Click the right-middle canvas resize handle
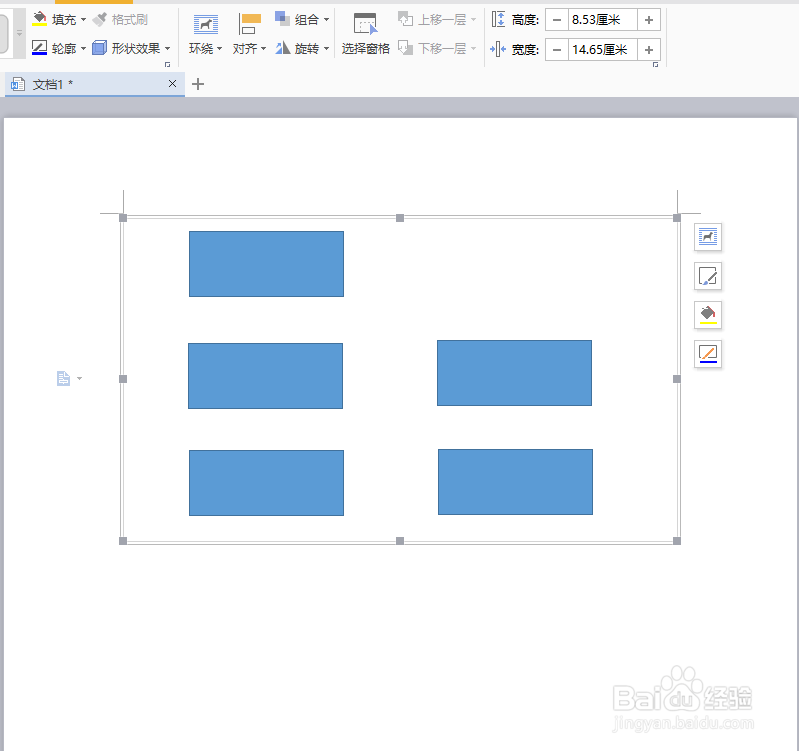This screenshot has width=799, height=751. (677, 379)
